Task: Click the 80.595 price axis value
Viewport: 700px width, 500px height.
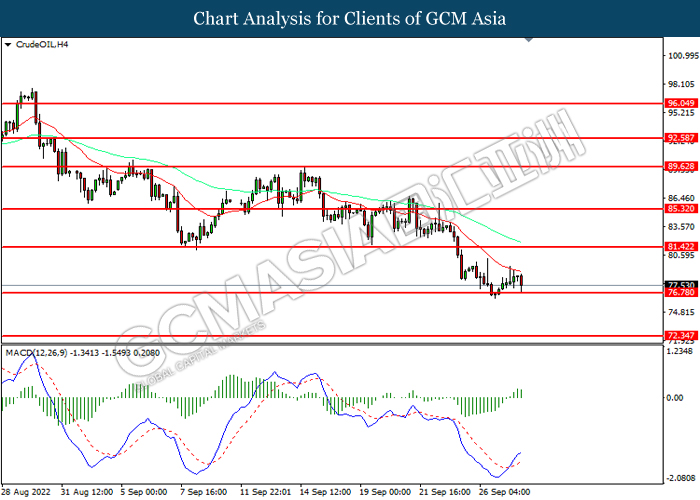Action: click(681, 255)
